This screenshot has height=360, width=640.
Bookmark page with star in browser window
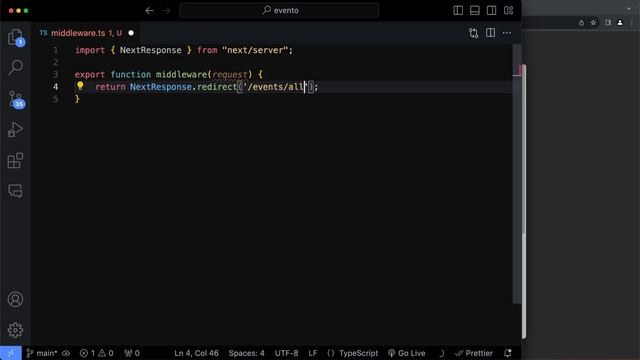[x=593, y=23]
